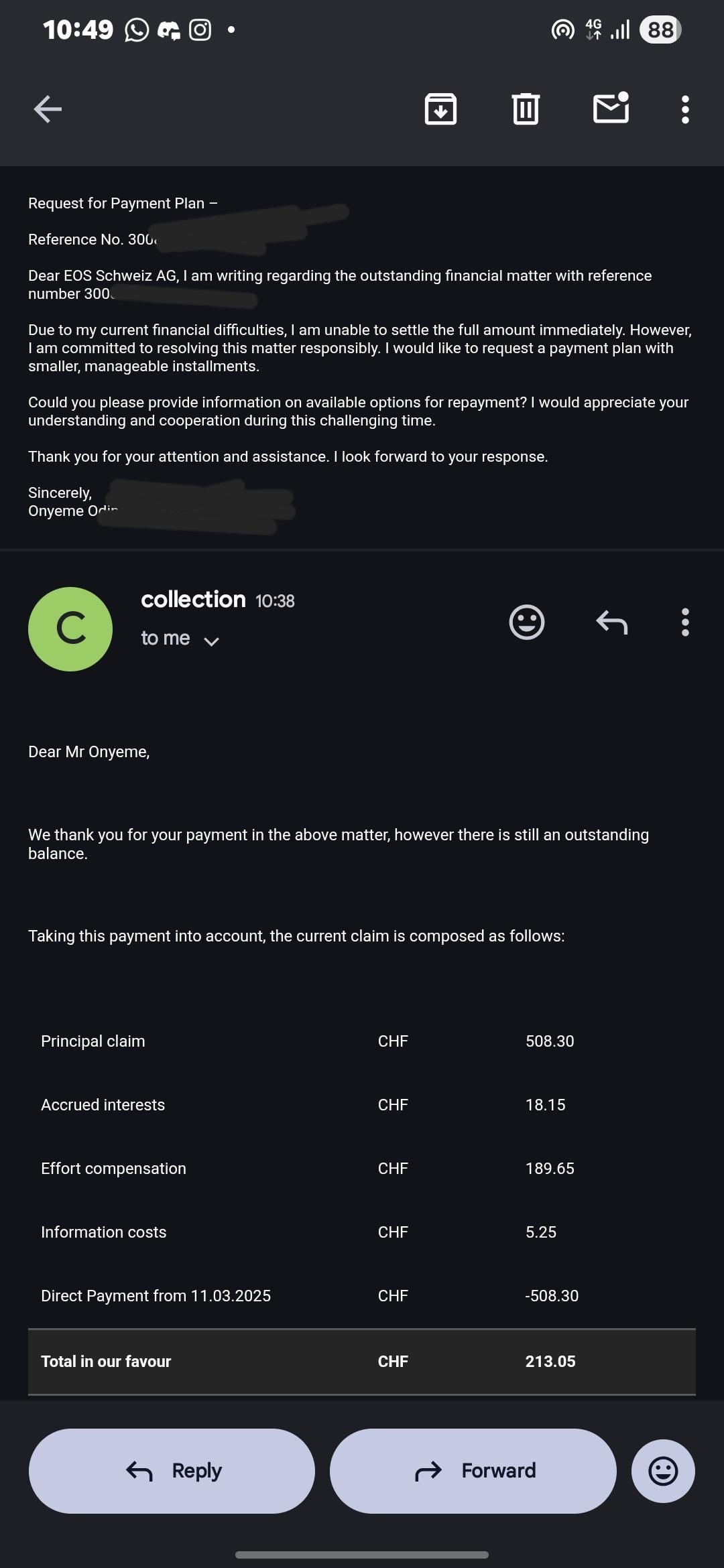Add emoji reaction beside sender name

pyautogui.click(x=527, y=623)
